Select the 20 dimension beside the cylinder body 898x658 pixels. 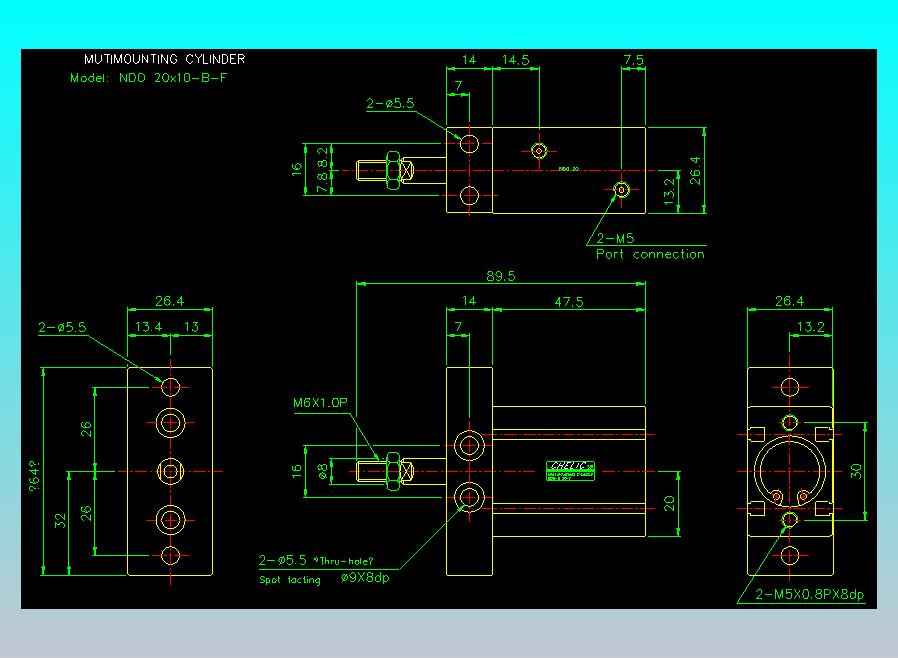click(669, 503)
